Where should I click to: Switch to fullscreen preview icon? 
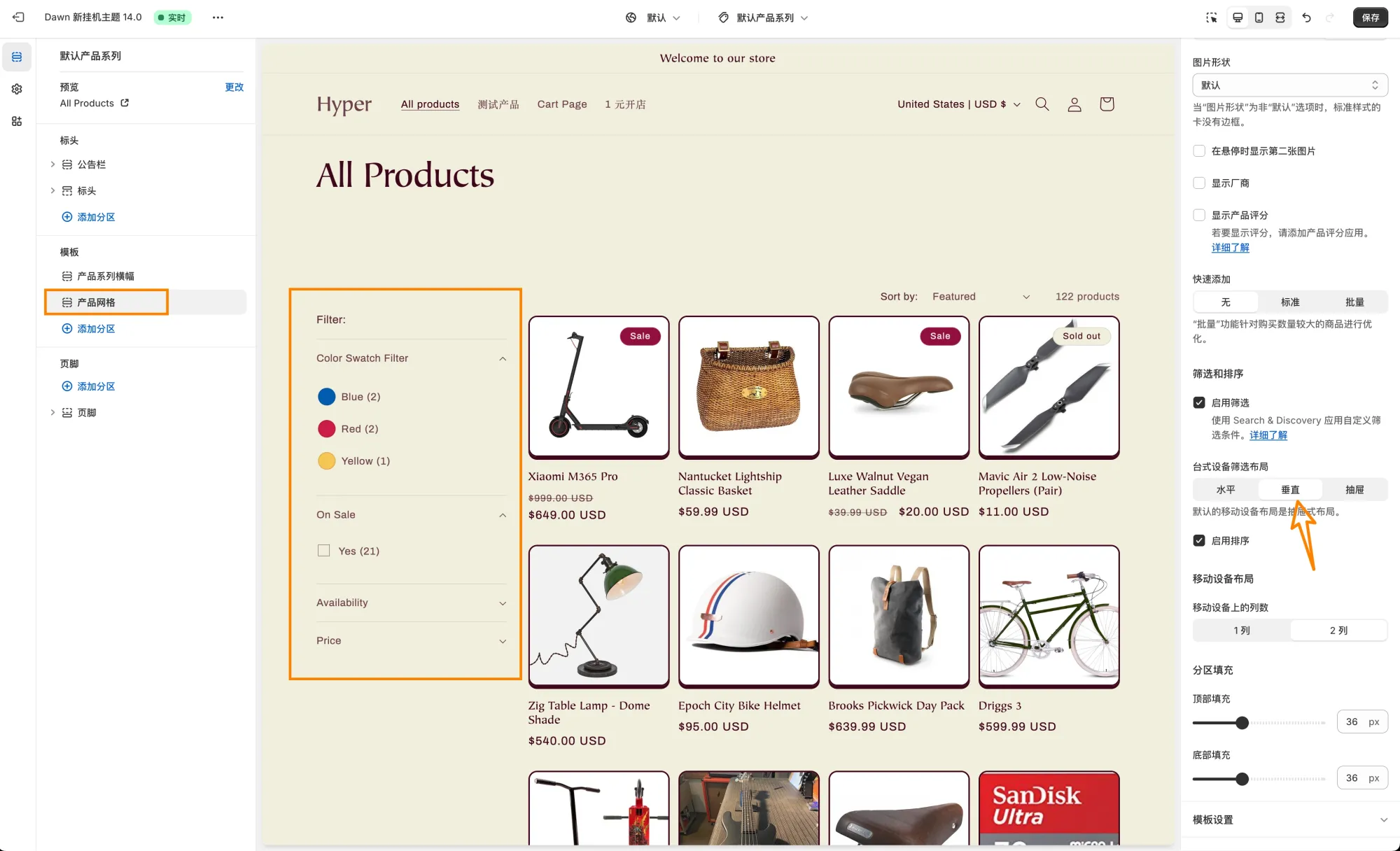(1280, 17)
